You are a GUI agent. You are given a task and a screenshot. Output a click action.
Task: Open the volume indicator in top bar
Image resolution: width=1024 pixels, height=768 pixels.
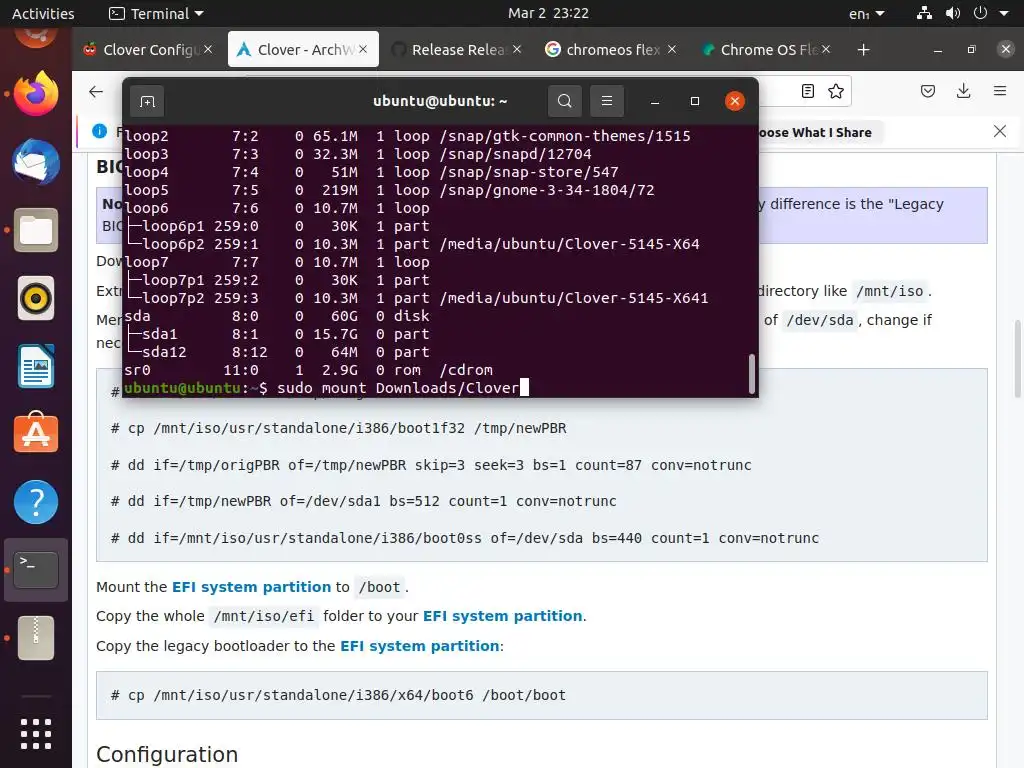953,13
